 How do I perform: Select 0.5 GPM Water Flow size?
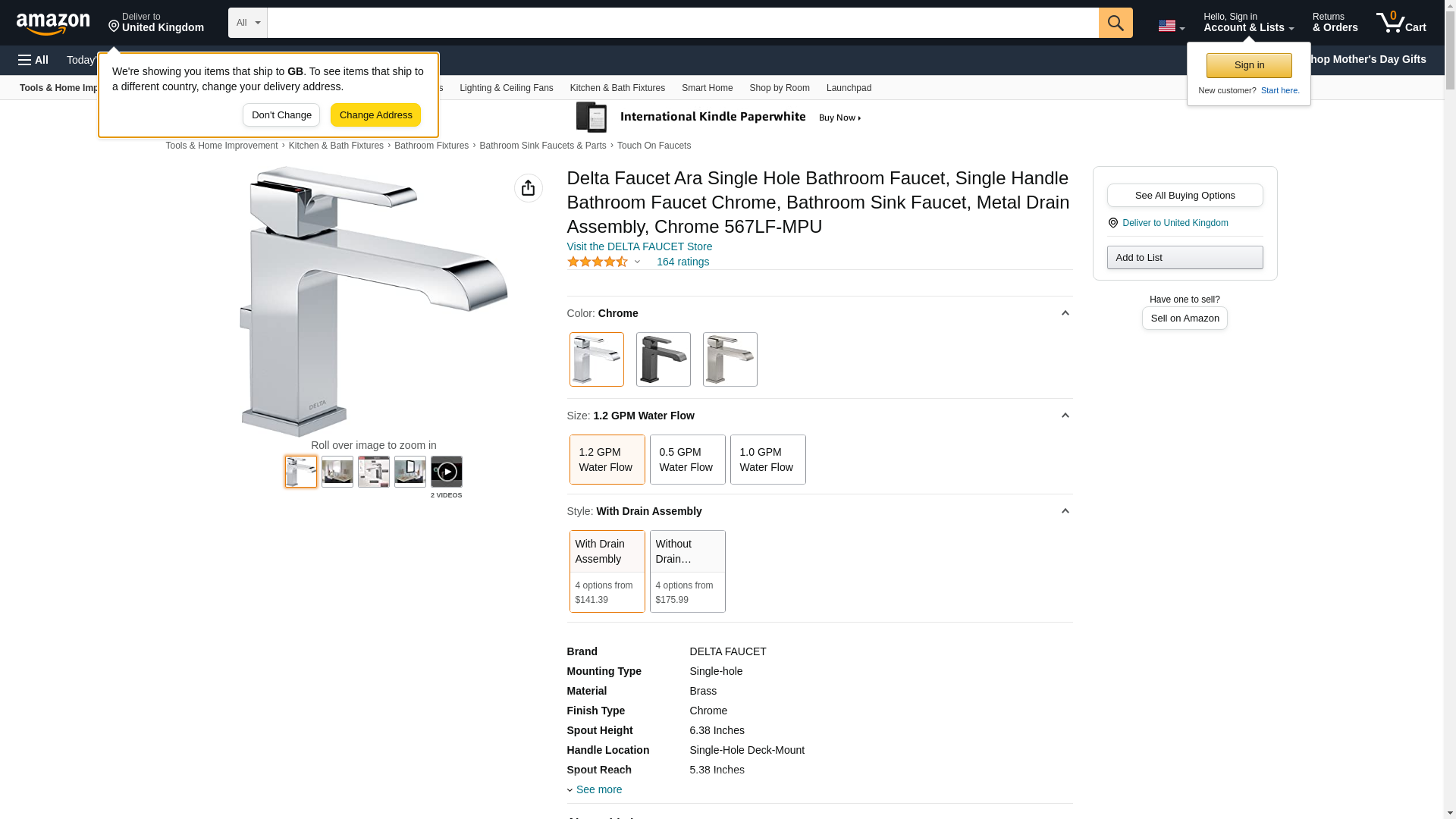pyautogui.click(x=686, y=460)
